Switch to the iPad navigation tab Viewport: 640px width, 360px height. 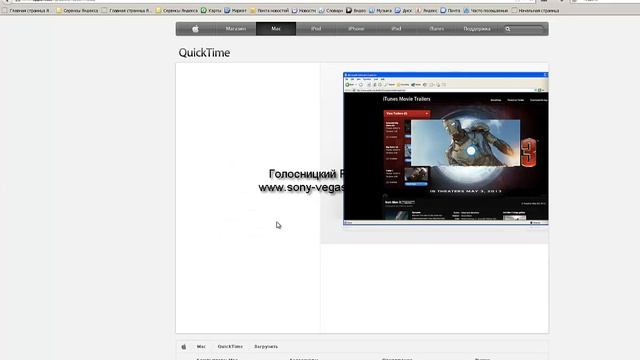pos(396,29)
